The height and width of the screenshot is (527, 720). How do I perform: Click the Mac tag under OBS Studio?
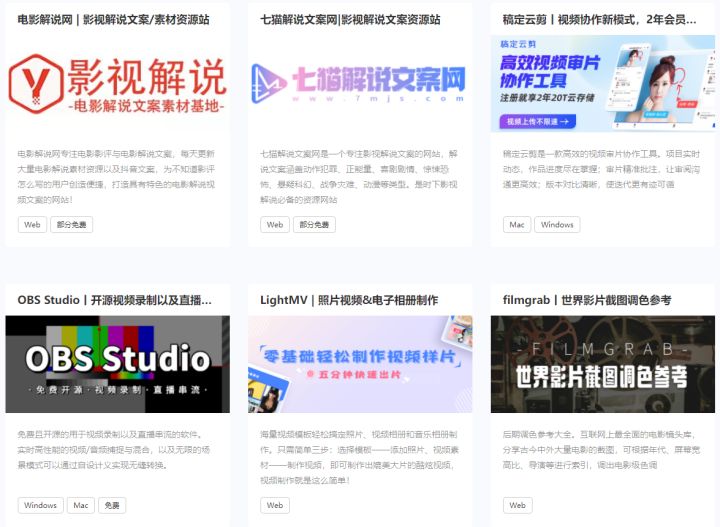click(81, 505)
